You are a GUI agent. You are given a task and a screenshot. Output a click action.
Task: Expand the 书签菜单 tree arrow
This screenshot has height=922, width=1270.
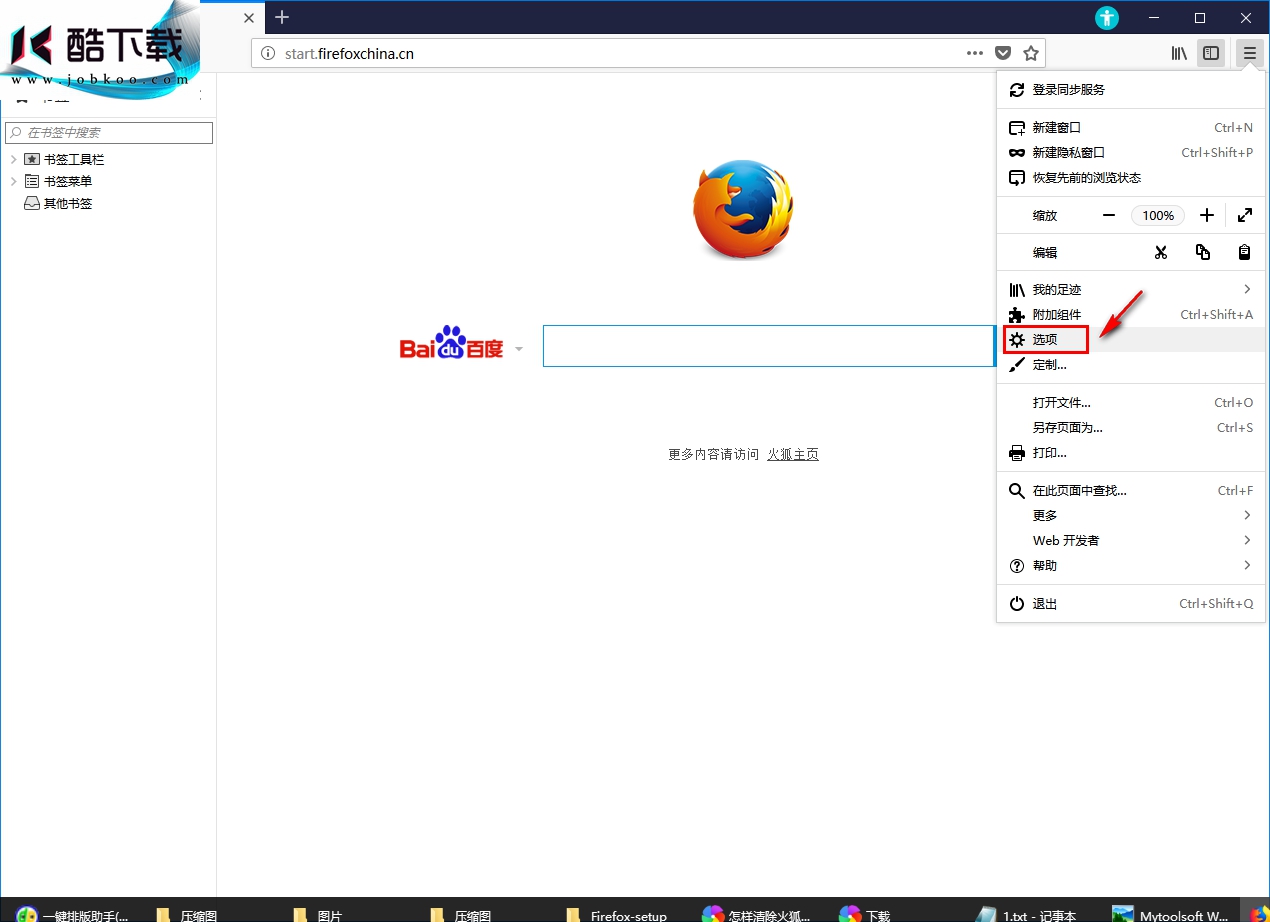coord(13,182)
